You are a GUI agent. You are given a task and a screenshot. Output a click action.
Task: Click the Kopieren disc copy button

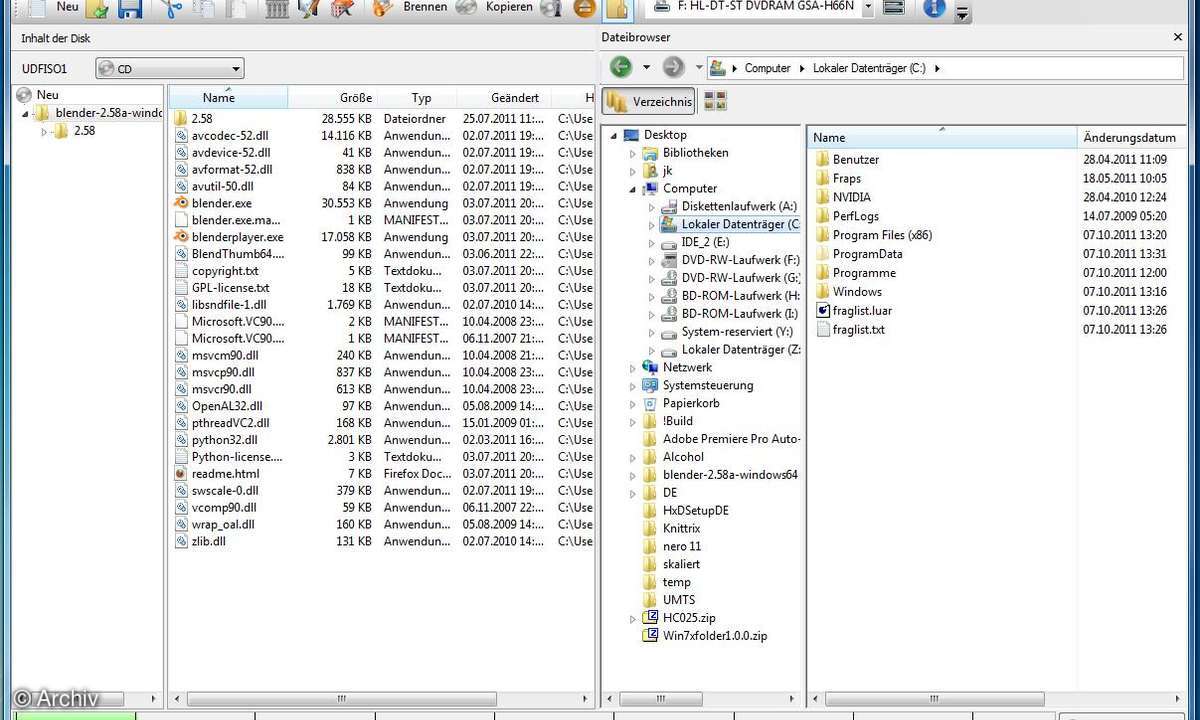[495, 8]
